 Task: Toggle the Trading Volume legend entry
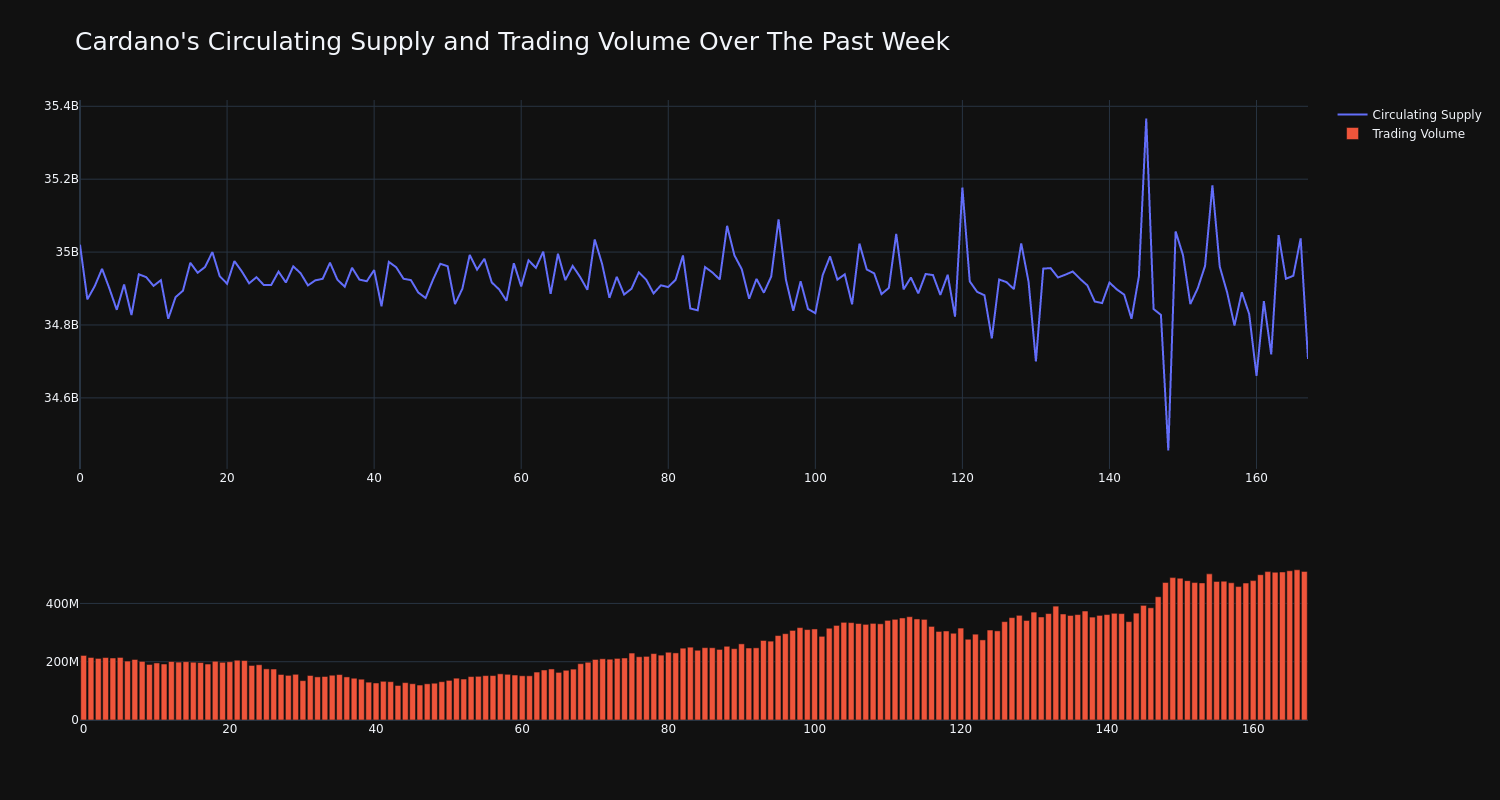point(1410,134)
